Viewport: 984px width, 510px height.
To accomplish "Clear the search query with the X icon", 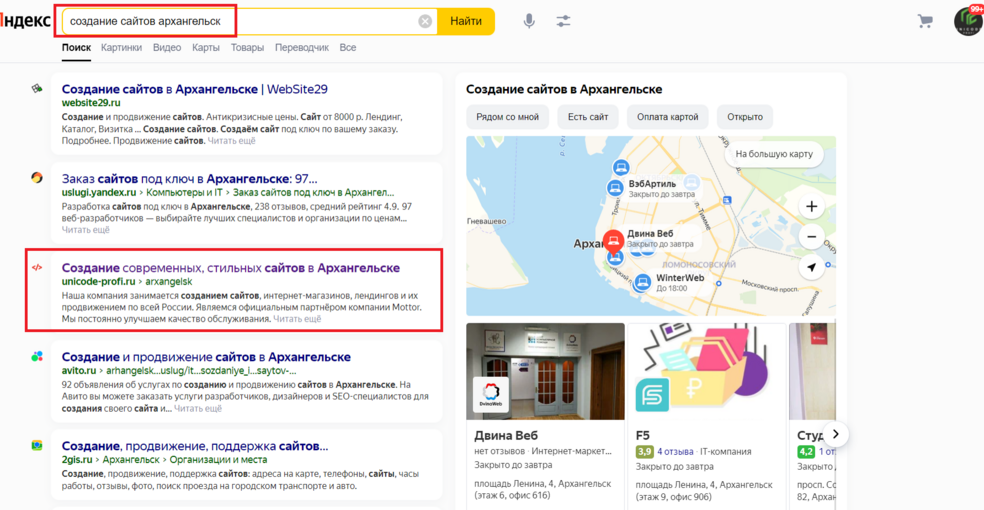I will [425, 21].
